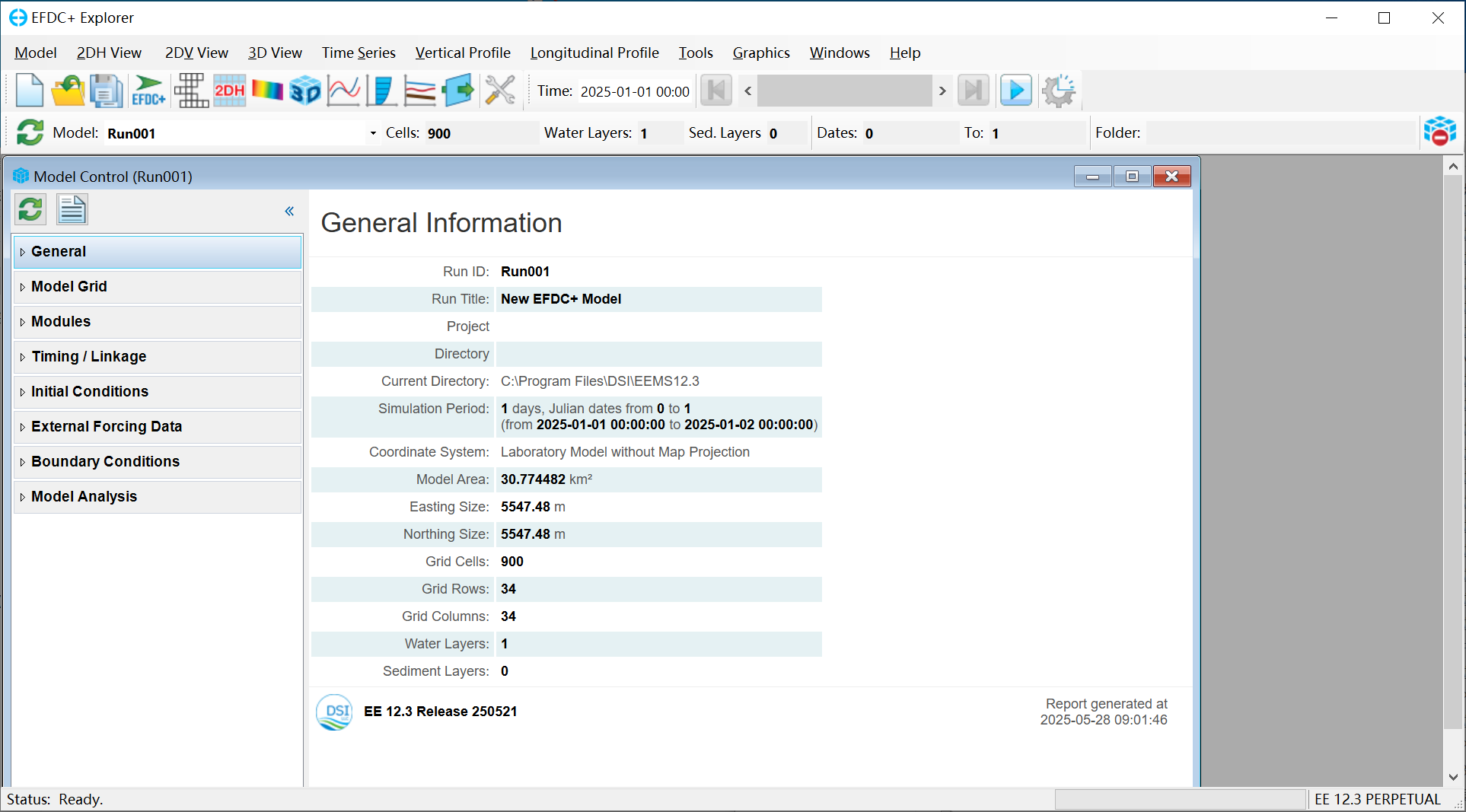Click the export arrow toolbar icon

[458, 91]
